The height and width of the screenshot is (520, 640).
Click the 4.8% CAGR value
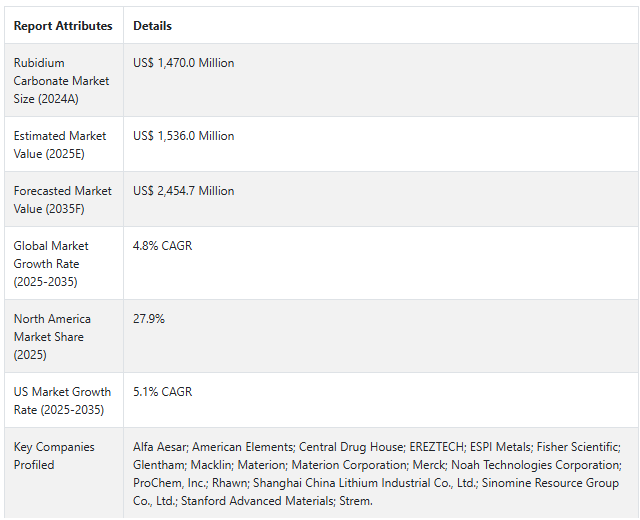pyautogui.click(x=163, y=246)
